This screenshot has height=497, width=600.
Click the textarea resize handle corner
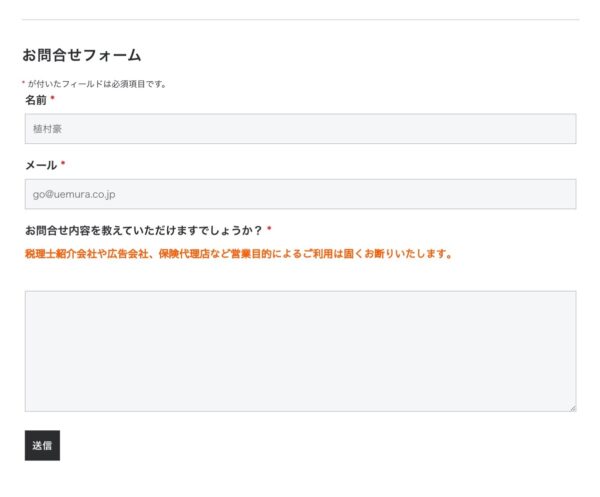(572, 408)
